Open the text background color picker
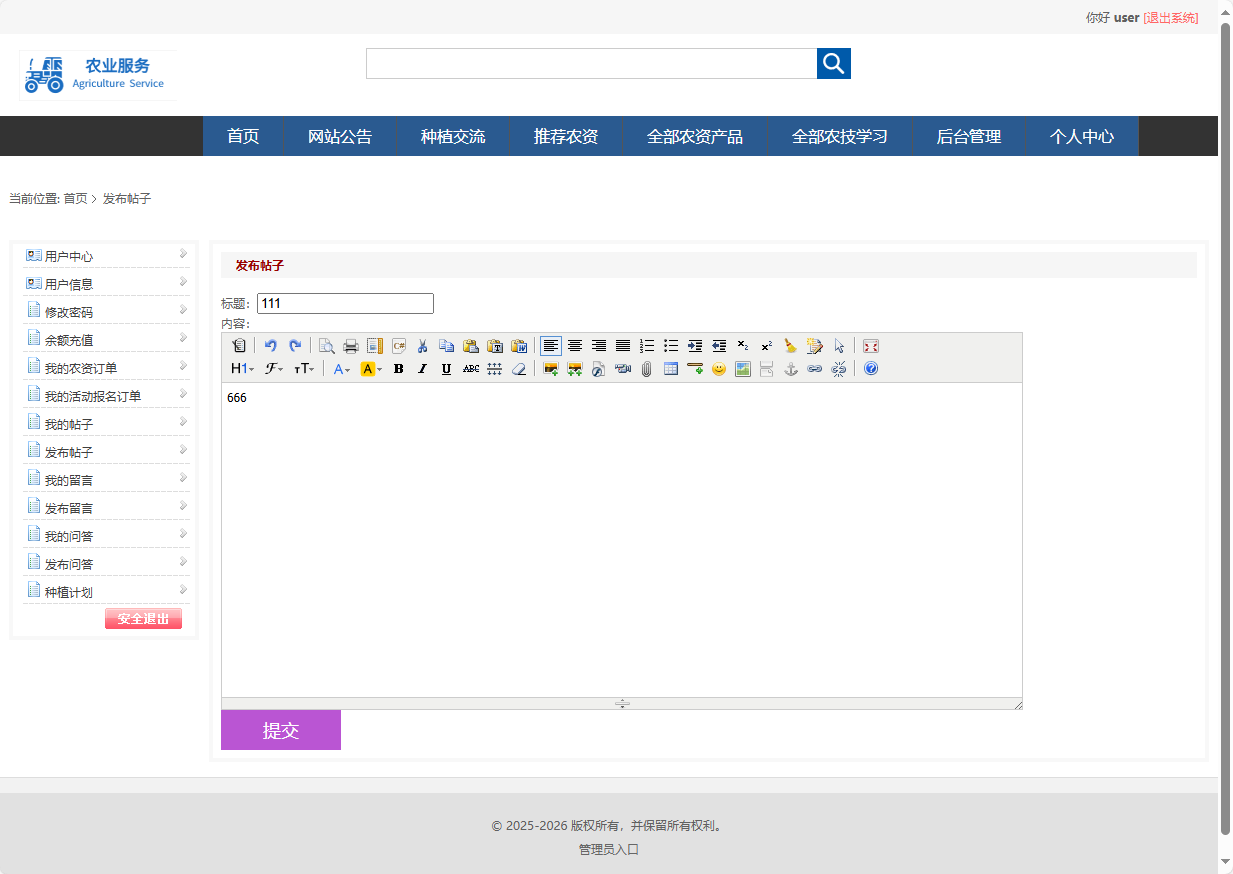The image size is (1233, 874). tap(371, 369)
